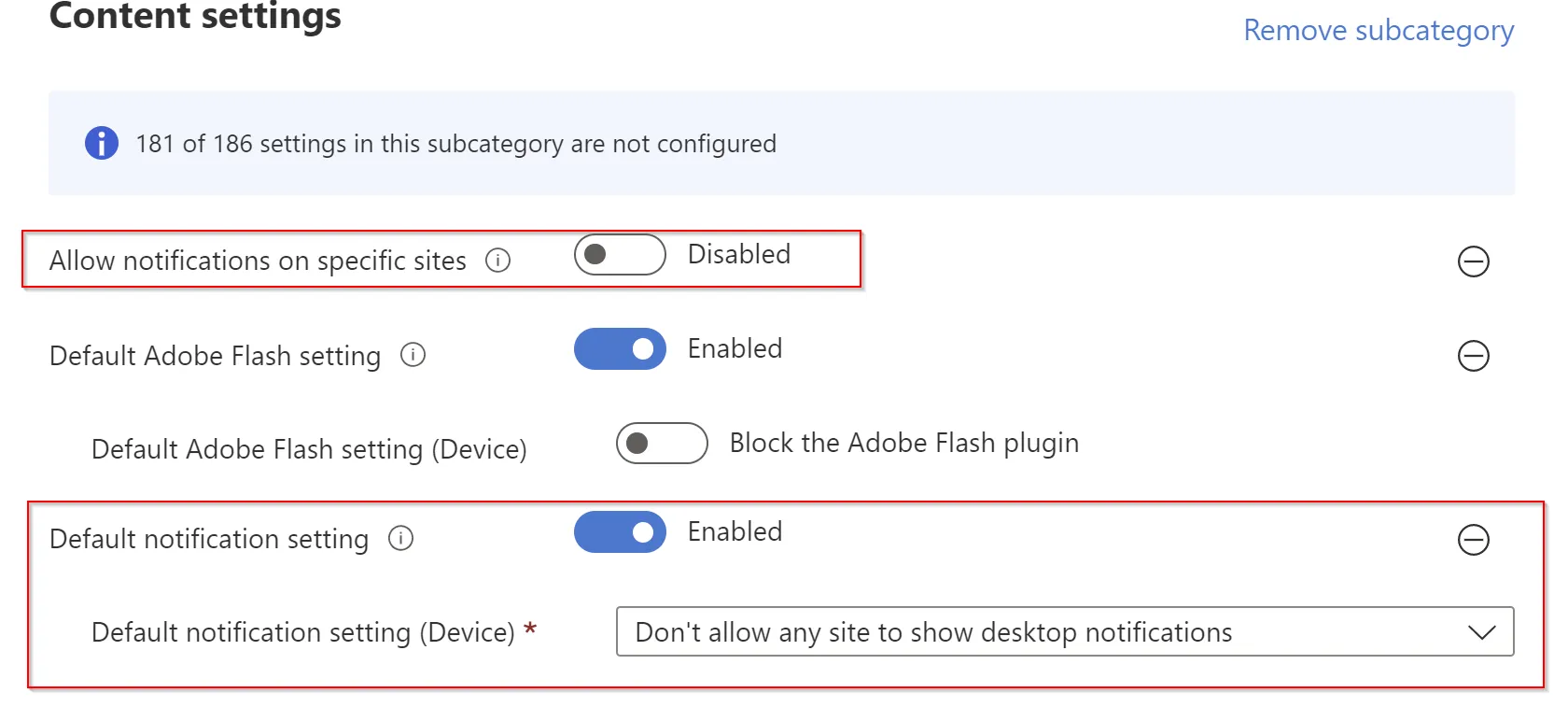Select the 181 of 186 settings banner text
Image resolution: width=1568 pixels, height=721 pixels.
pyautogui.click(x=456, y=144)
